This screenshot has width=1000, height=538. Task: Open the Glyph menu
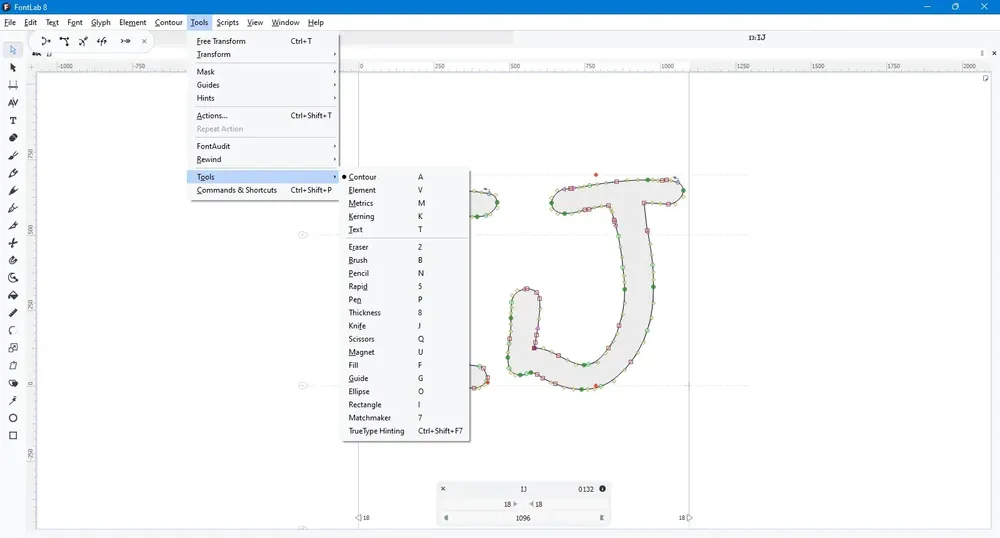(101, 22)
